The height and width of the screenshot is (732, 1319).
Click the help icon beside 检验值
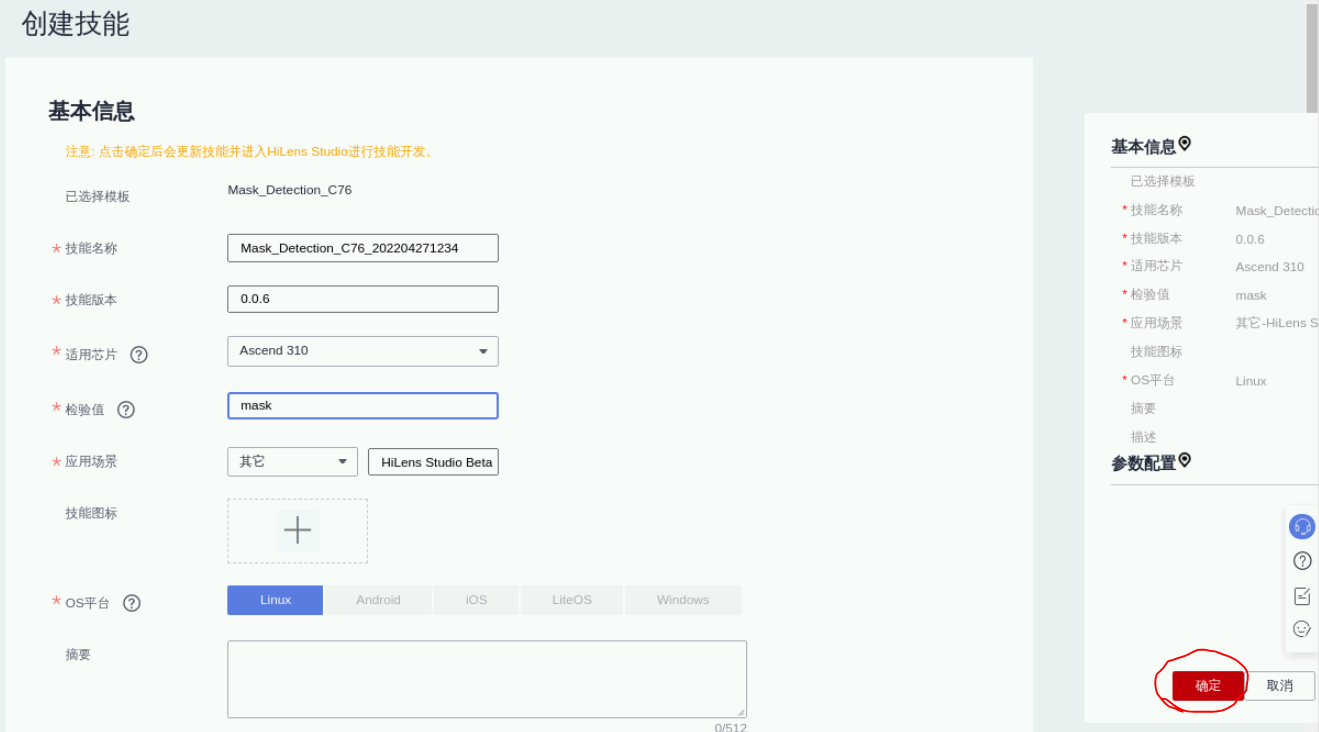126,409
